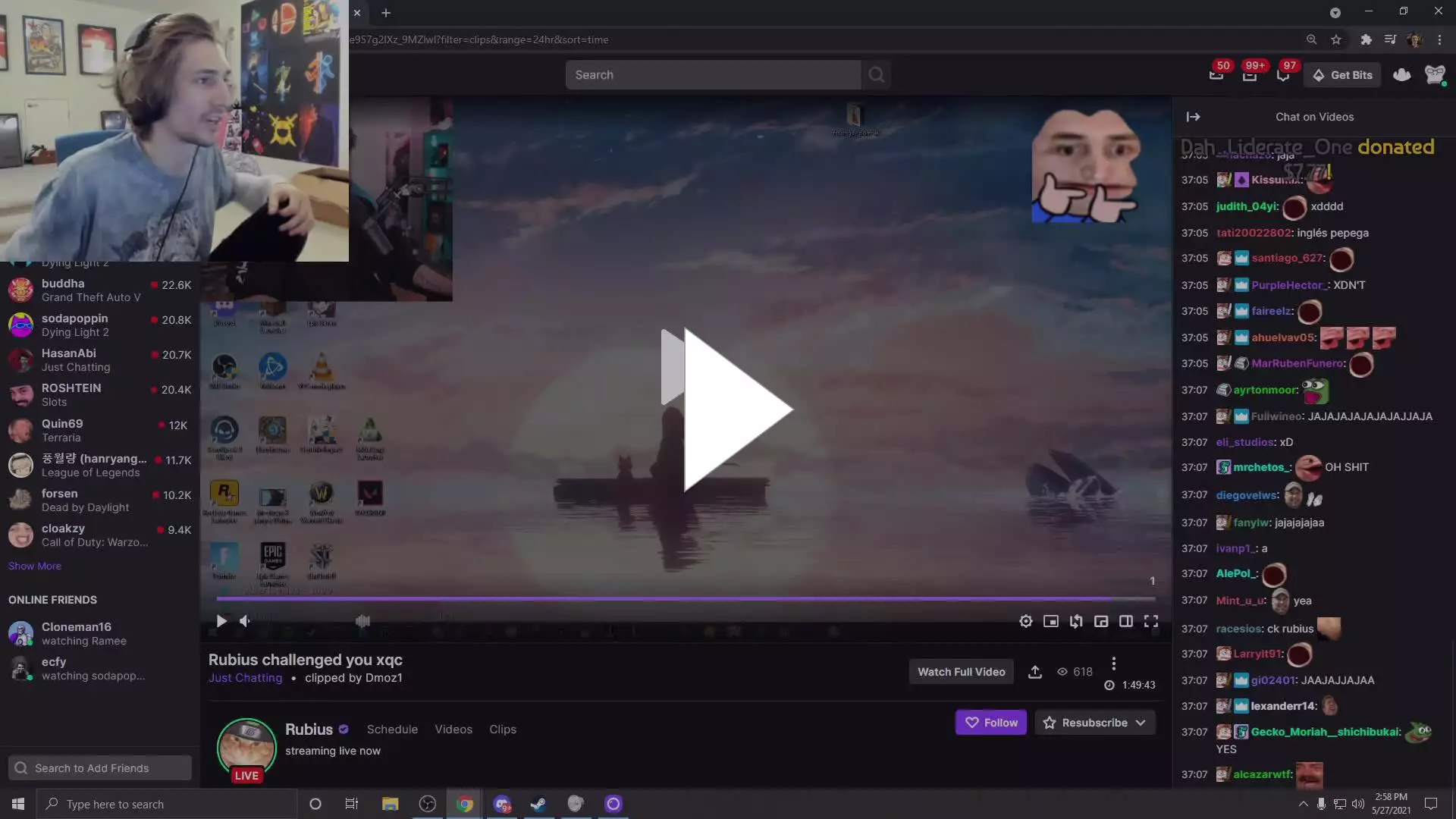This screenshot has width=1456, height=819.
Task: Click the video progress seek bar
Action: click(x=686, y=598)
